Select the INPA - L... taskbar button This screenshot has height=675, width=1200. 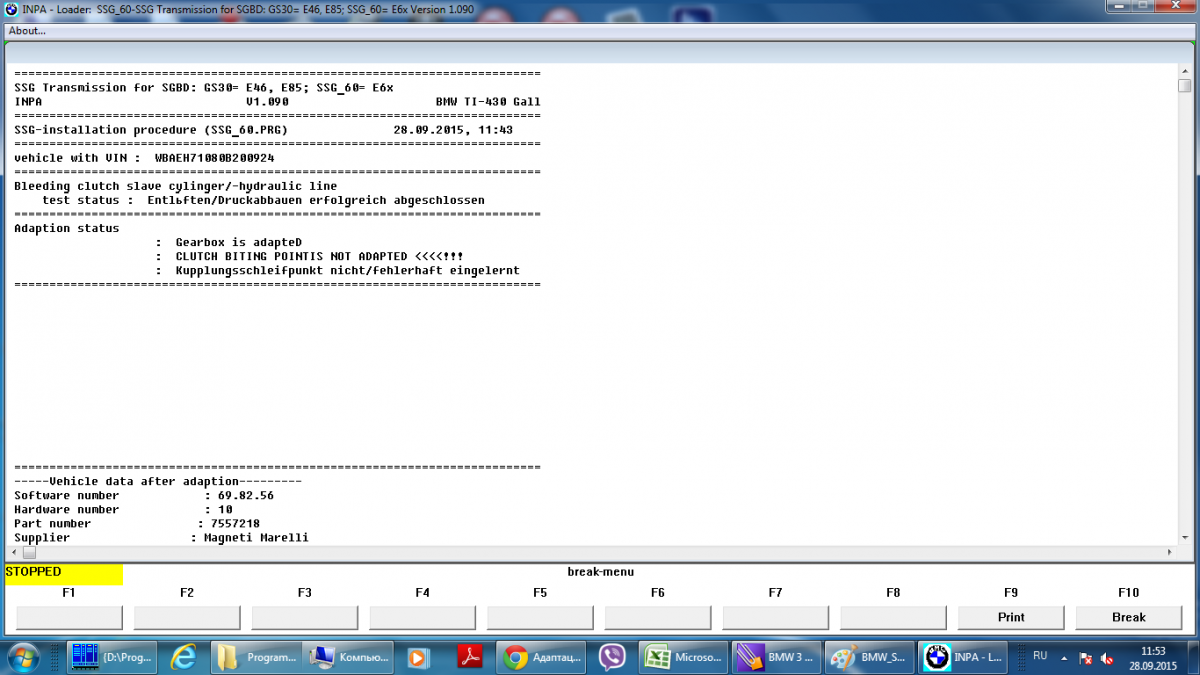coord(964,658)
